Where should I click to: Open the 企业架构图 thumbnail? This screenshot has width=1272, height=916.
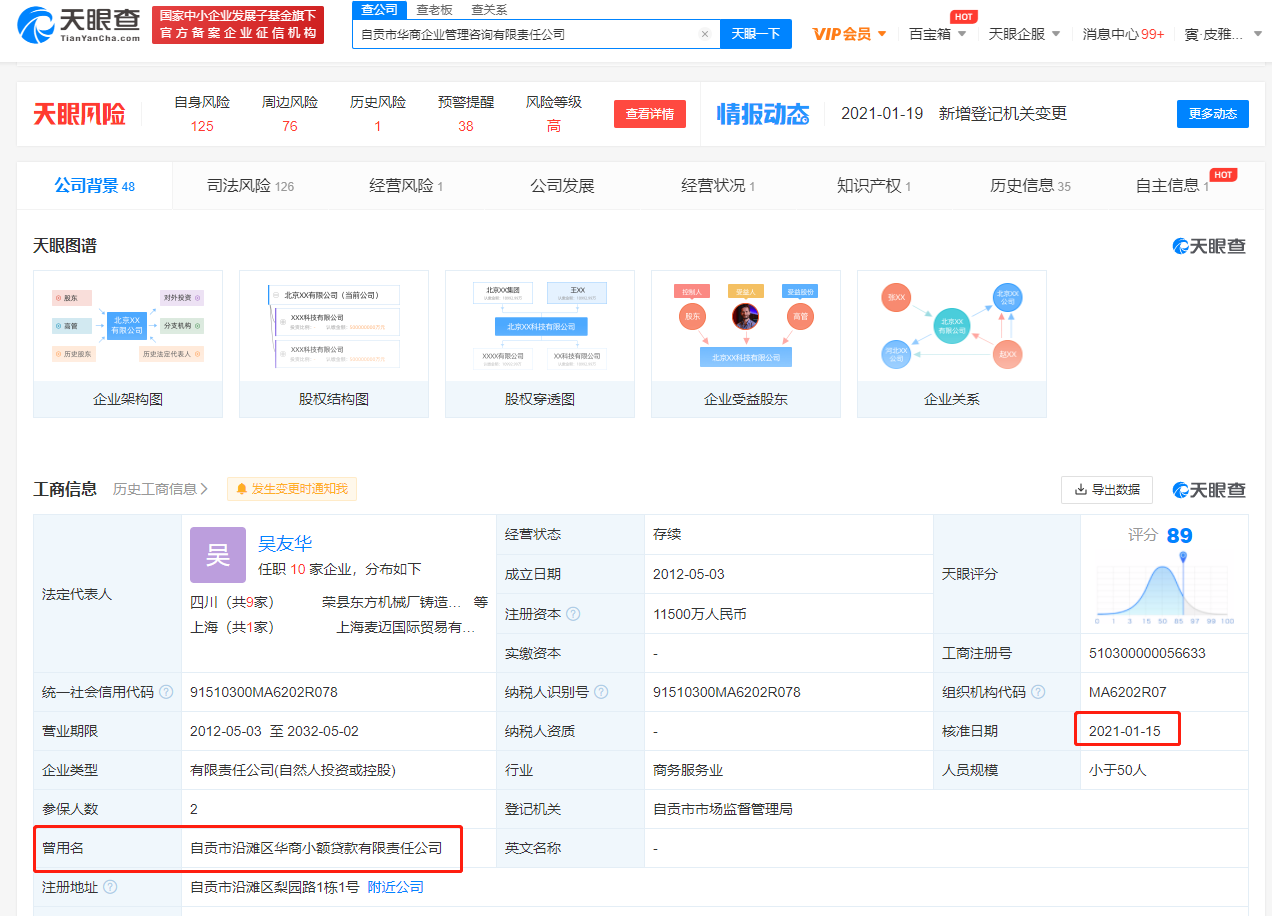pyautogui.click(x=128, y=343)
